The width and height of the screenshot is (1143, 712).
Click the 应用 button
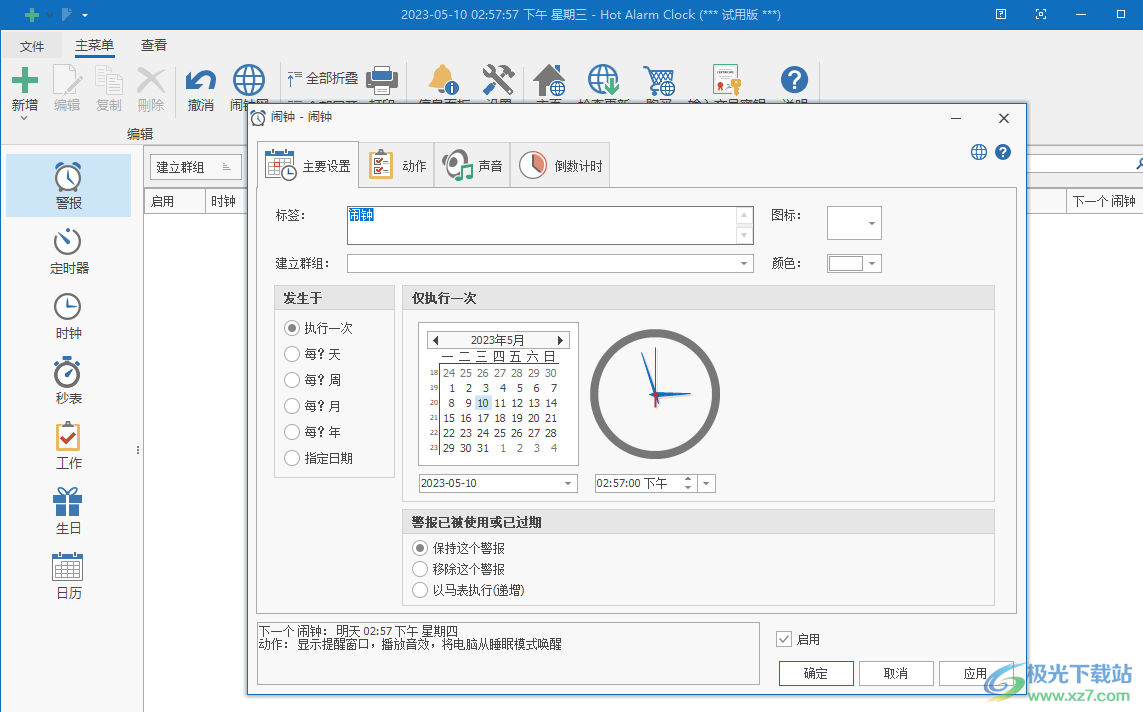(x=975, y=673)
